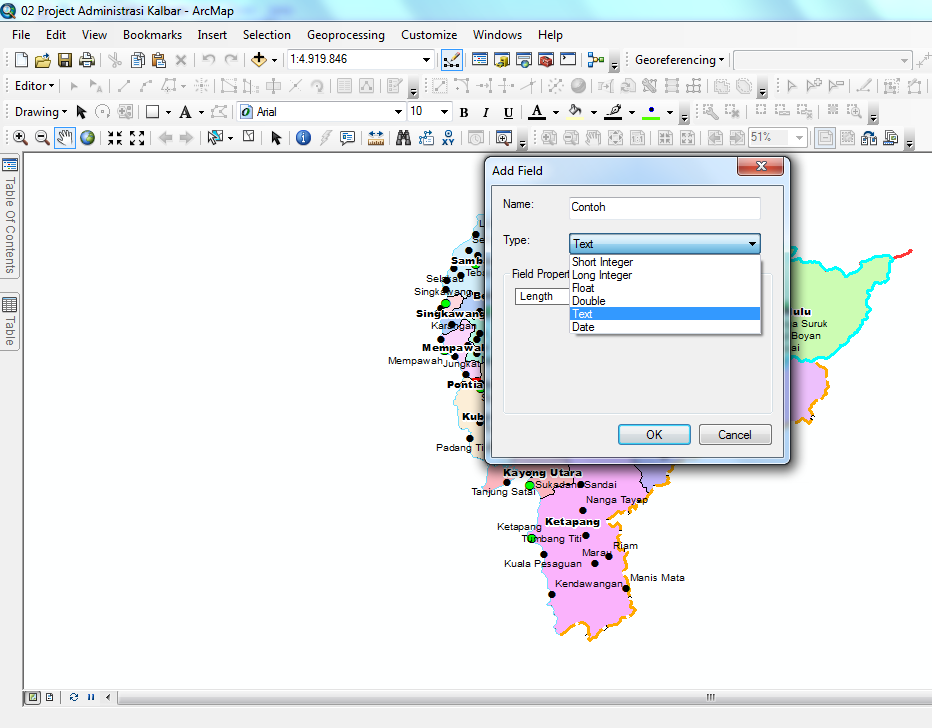Image resolution: width=932 pixels, height=728 pixels.
Task: Open the Geoprocessing menu
Action: tap(345, 34)
